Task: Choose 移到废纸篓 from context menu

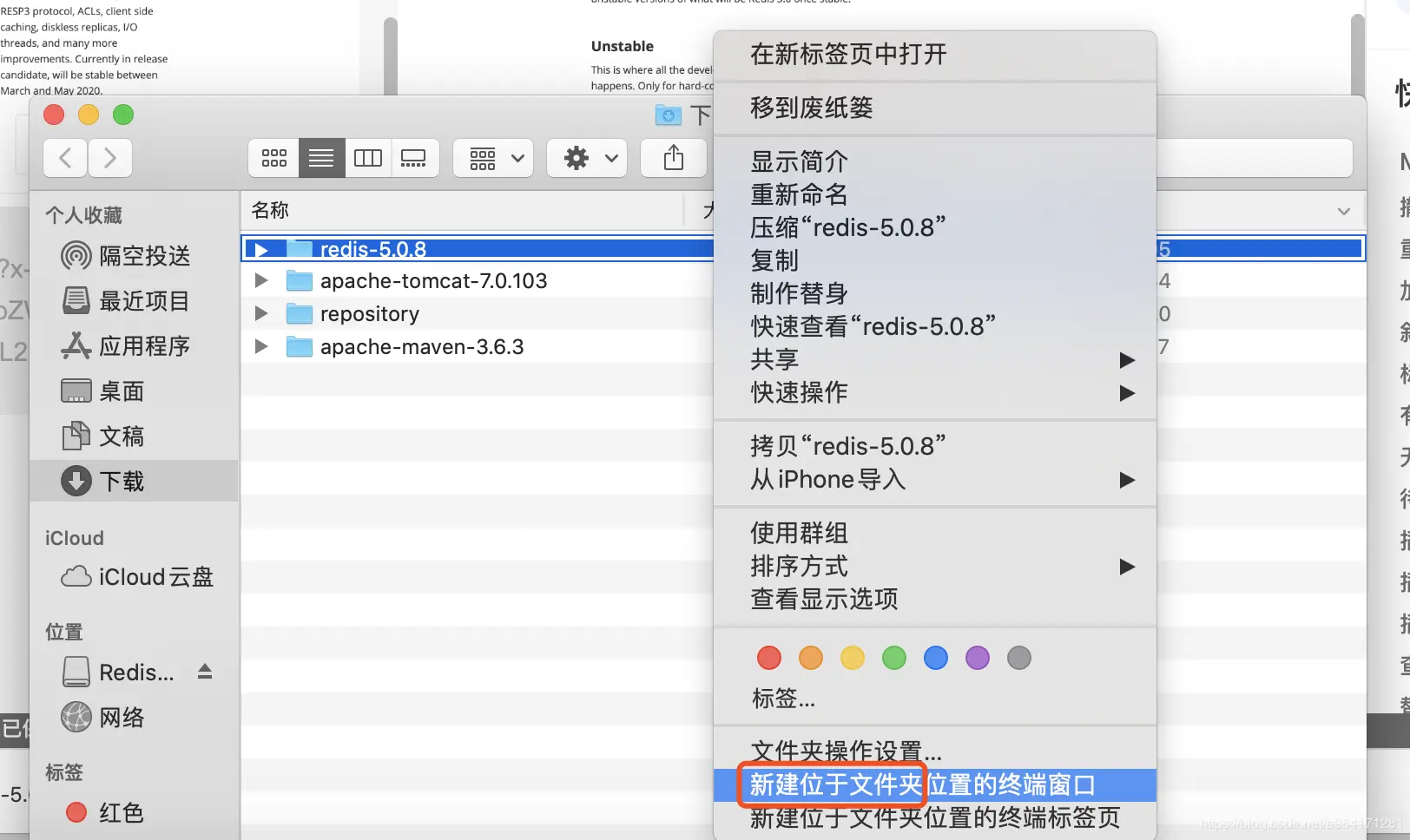Action: (935, 108)
